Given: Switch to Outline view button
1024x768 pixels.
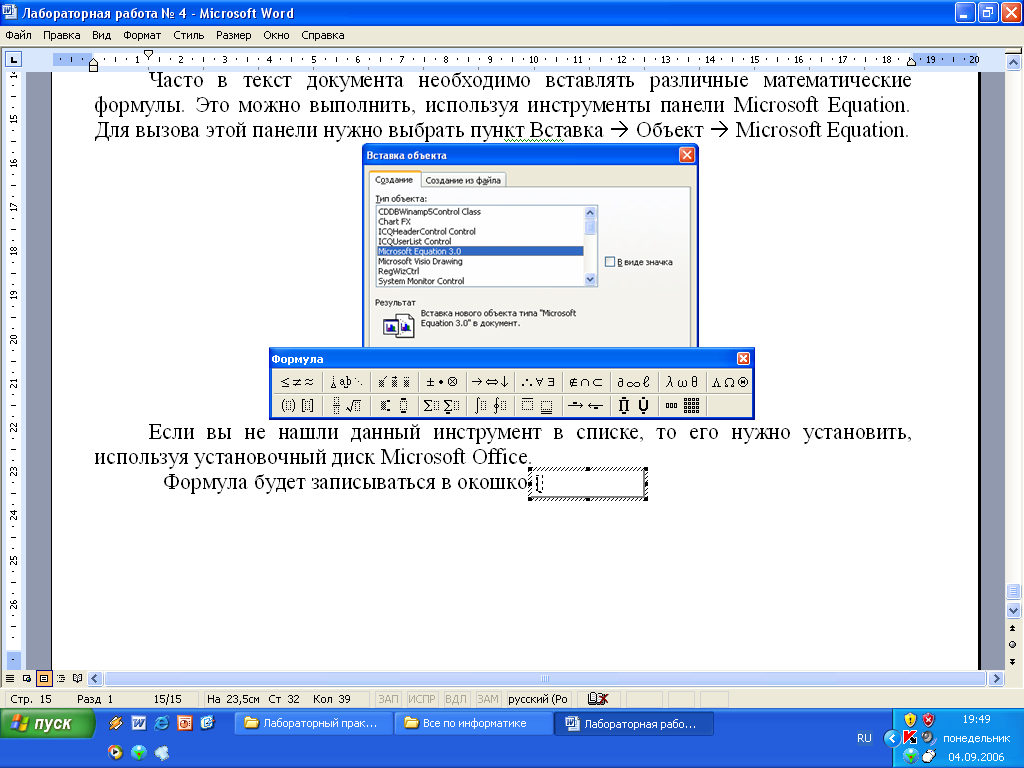Looking at the screenshot, I should tap(61, 679).
